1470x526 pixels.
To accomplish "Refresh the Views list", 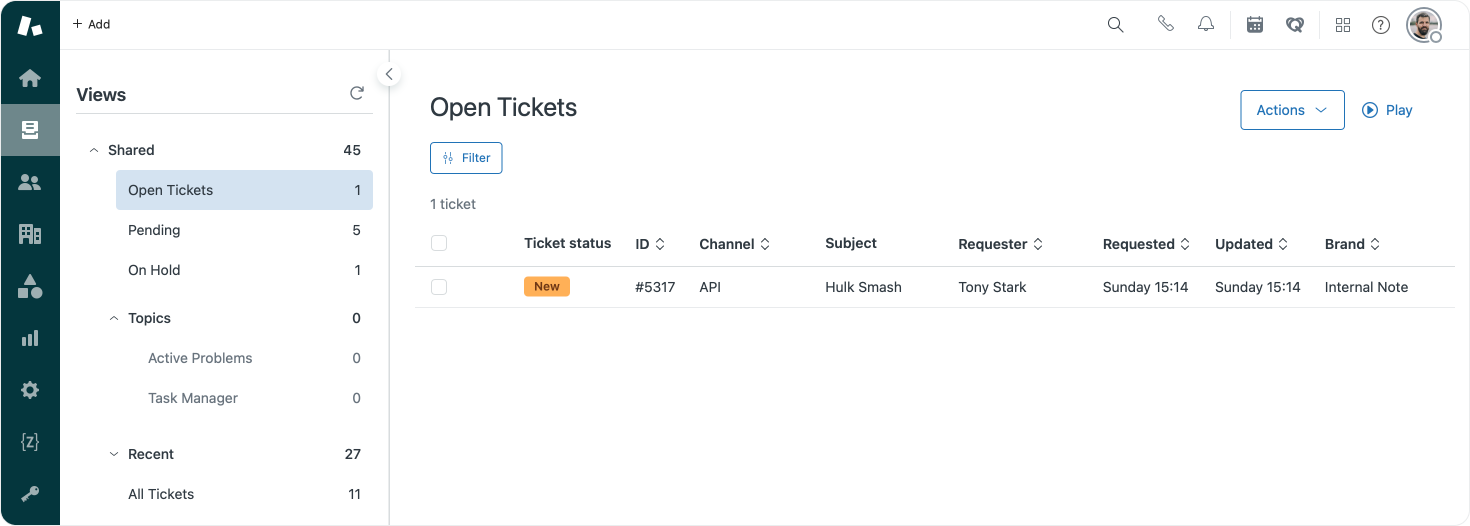I will 357,94.
